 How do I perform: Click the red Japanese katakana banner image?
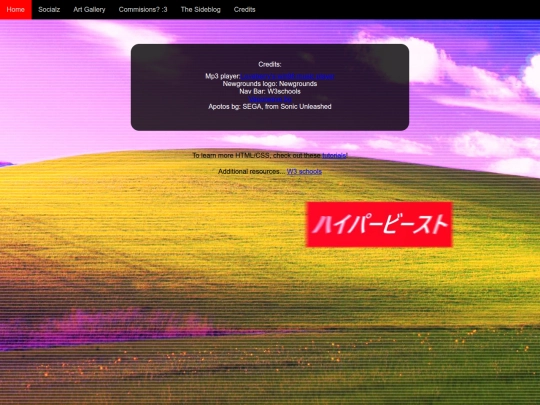[379, 225]
